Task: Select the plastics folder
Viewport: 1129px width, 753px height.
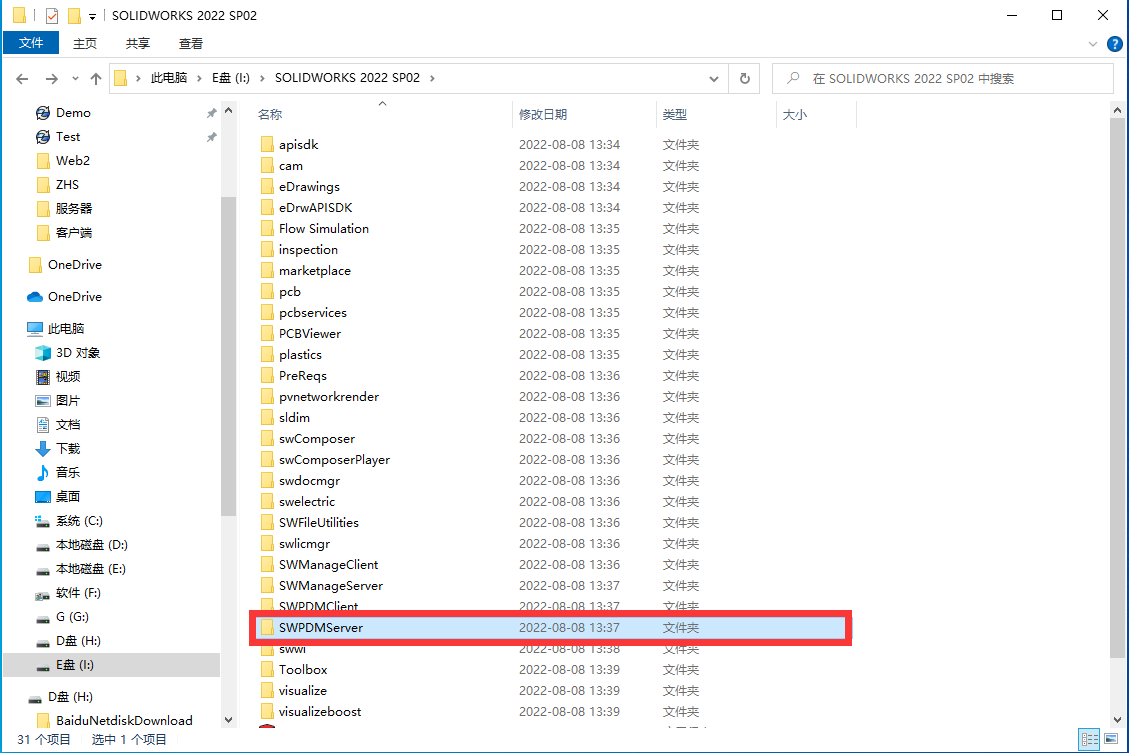Action: tap(300, 354)
